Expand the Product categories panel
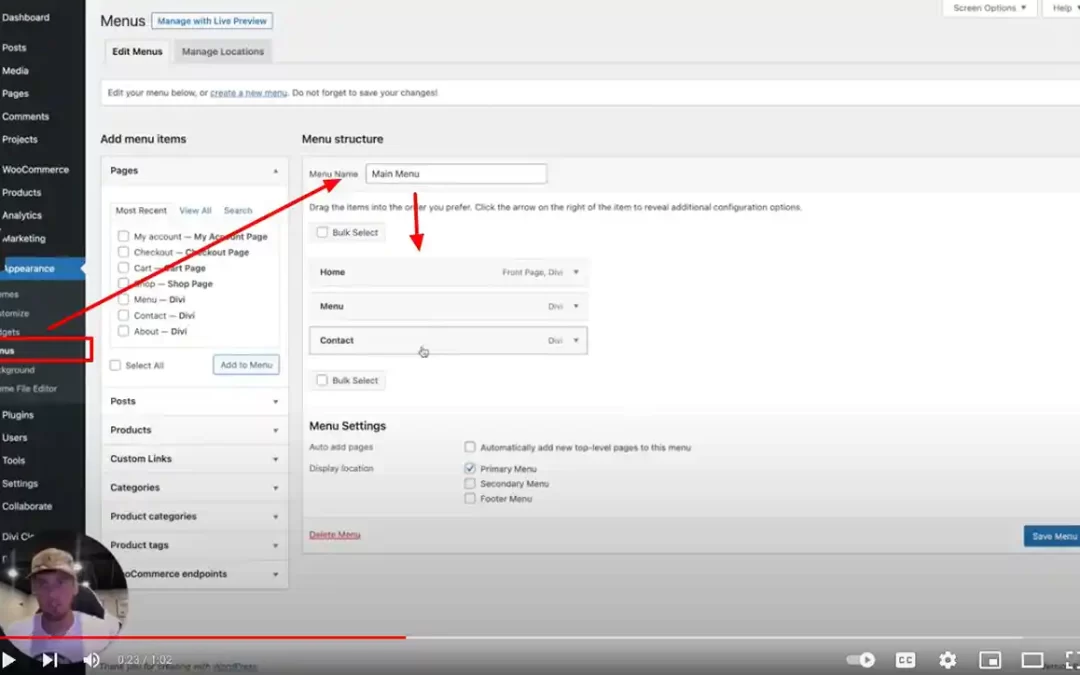This screenshot has height=675, width=1080. (276, 517)
